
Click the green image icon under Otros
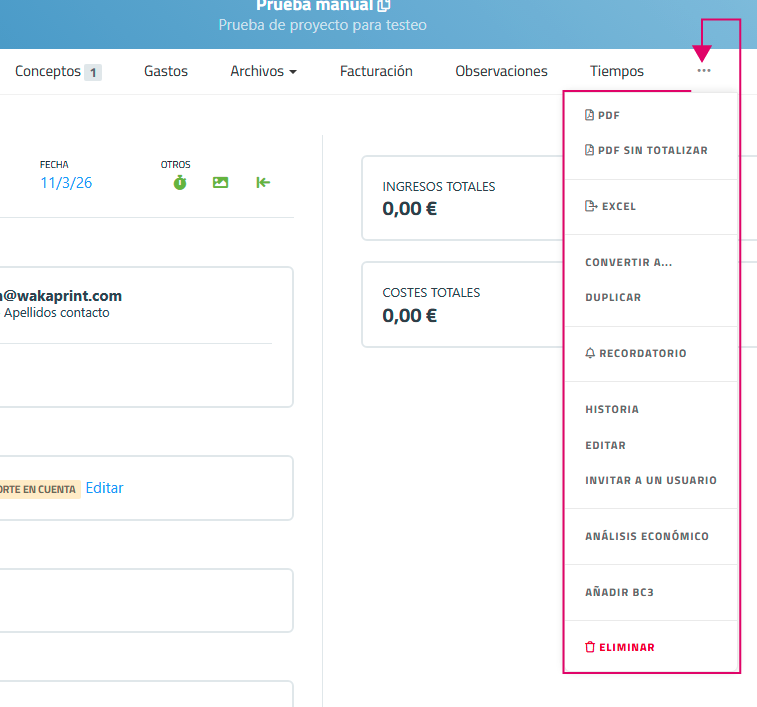point(220,182)
